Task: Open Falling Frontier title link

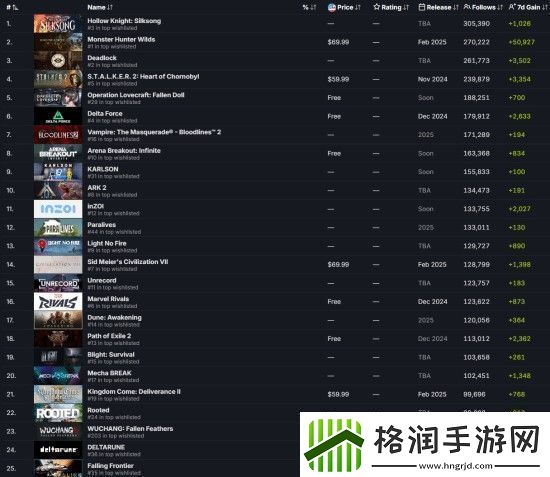Action: point(110,466)
